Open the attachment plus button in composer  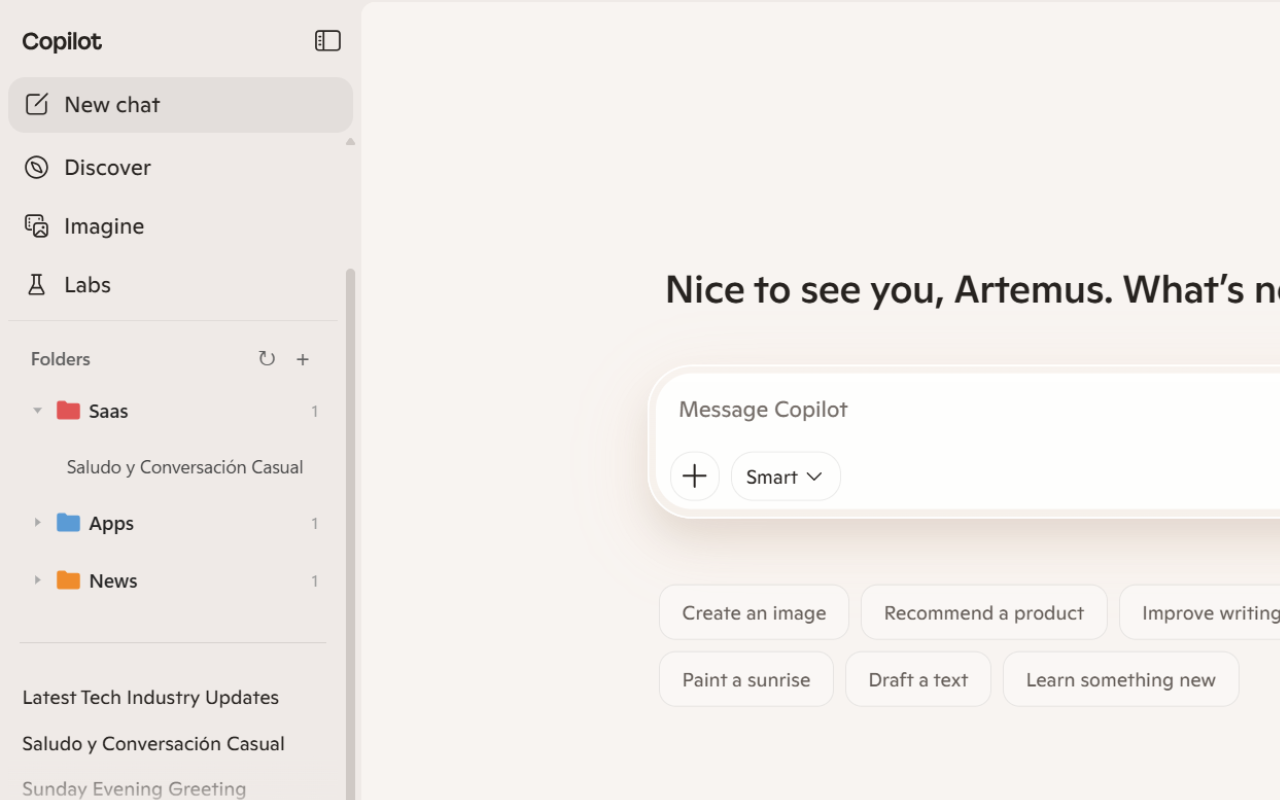tap(695, 476)
